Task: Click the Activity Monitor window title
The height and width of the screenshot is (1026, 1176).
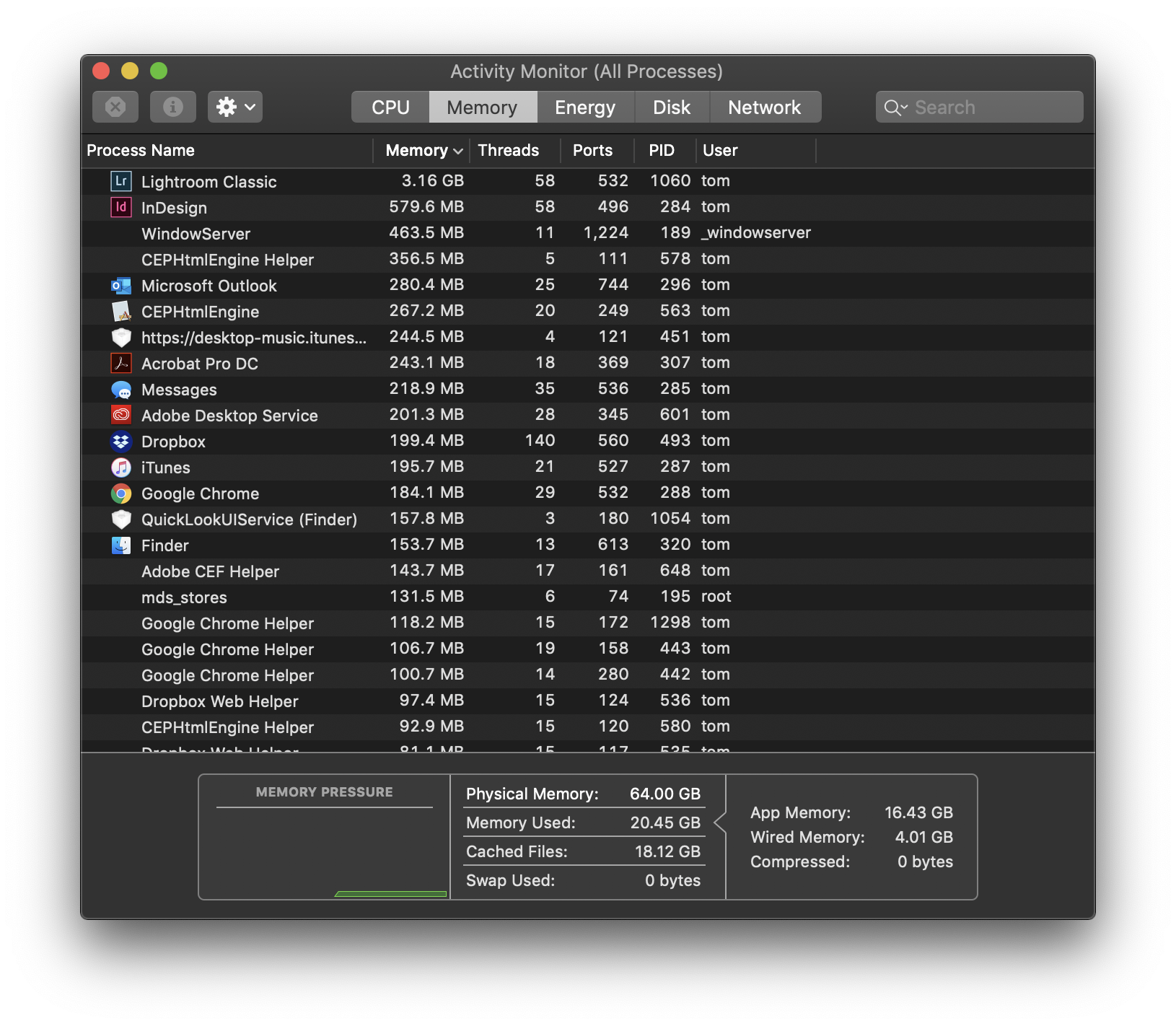Action: (x=587, y=71)
